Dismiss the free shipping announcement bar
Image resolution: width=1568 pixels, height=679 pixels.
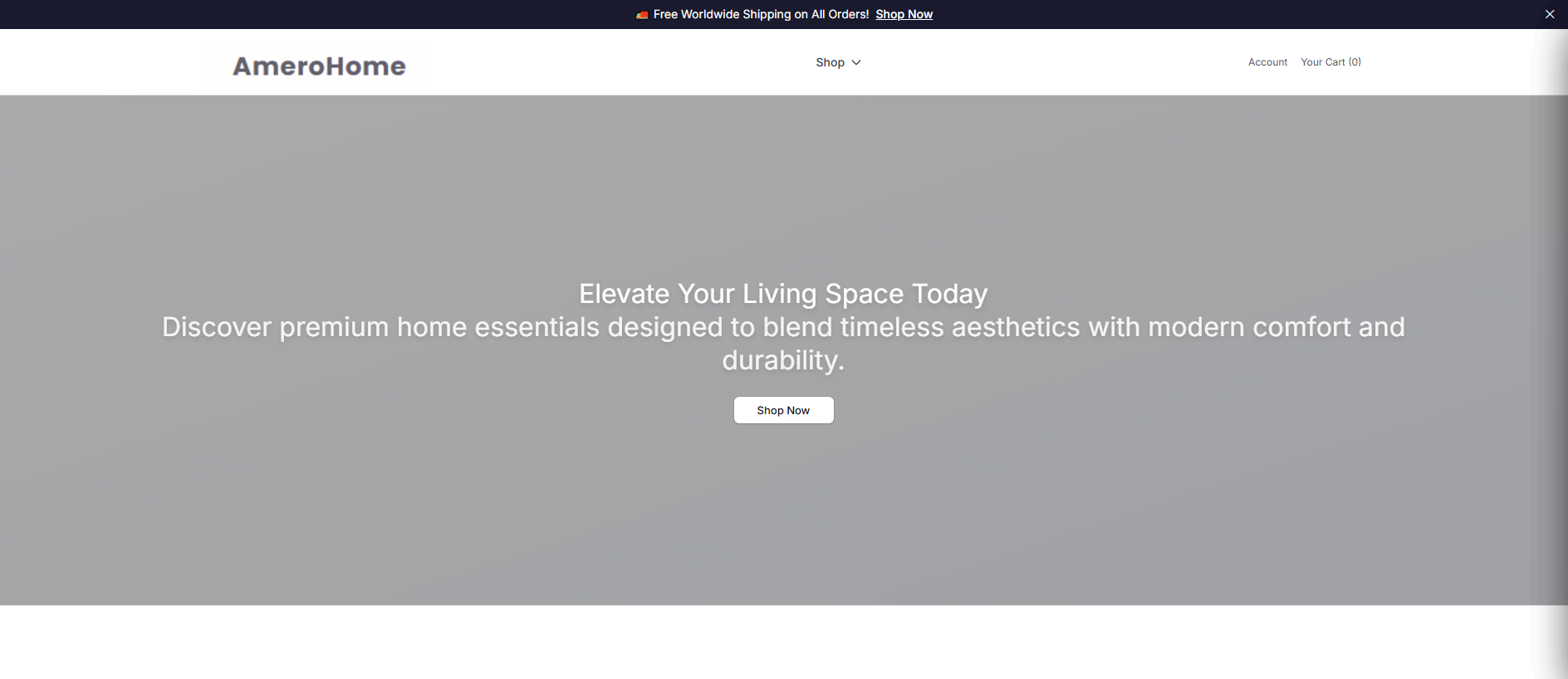(1549, 14)
